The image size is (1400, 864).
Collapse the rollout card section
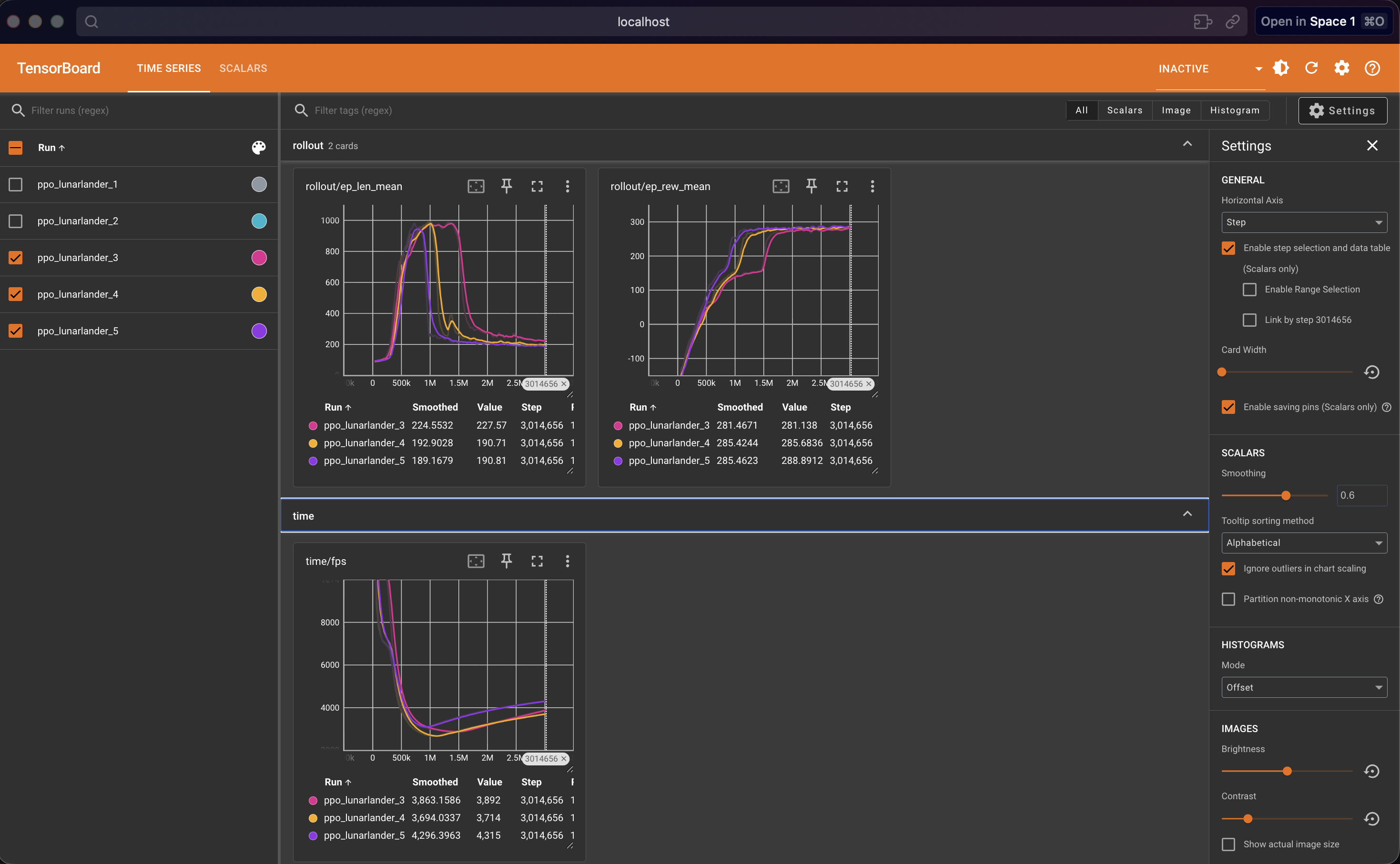[x=1187, y=144]
